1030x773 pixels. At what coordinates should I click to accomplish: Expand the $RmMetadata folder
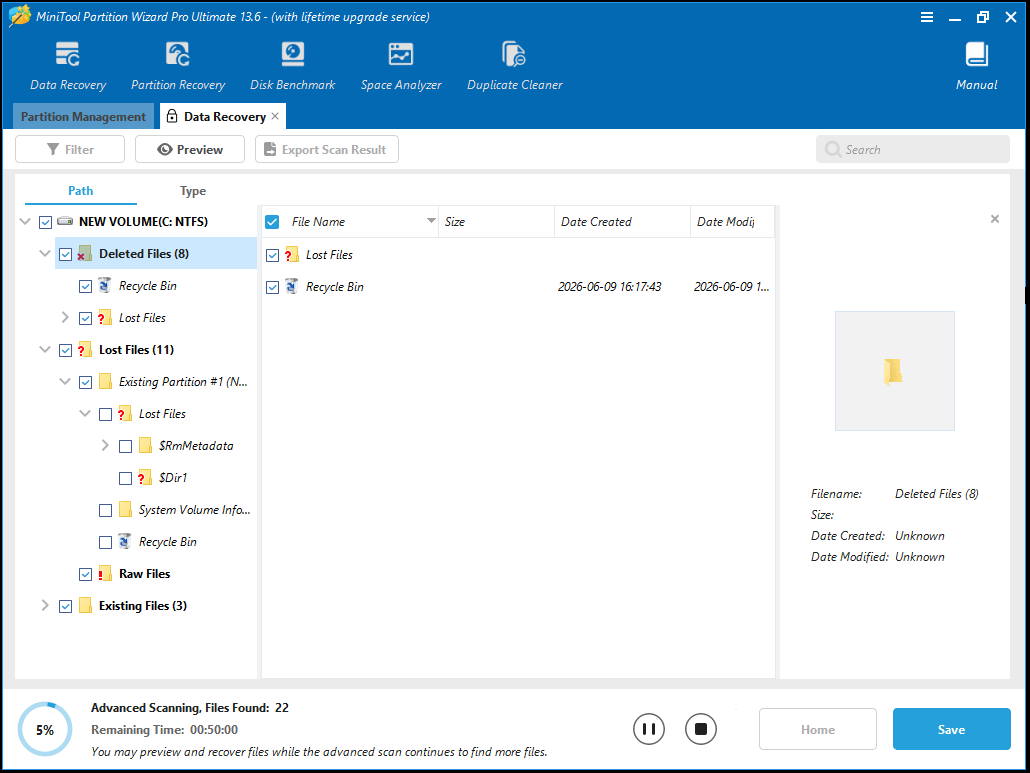[x=105, y=445]
